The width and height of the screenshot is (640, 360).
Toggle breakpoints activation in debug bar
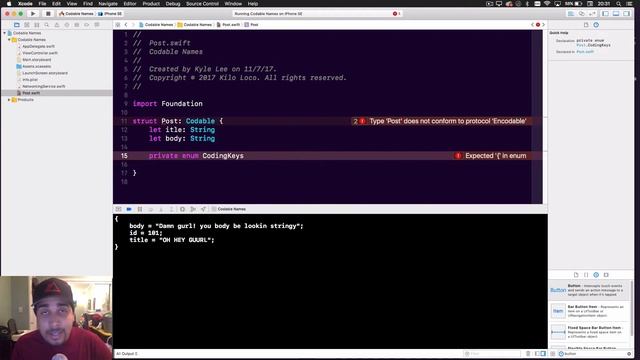tap(129, 209)
